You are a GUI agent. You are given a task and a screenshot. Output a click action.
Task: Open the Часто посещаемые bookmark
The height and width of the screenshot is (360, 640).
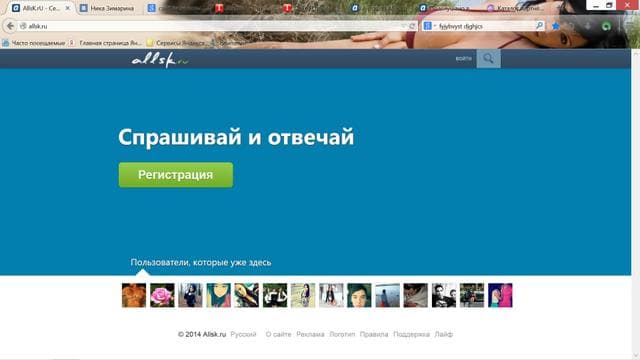[x=34, y=43]
